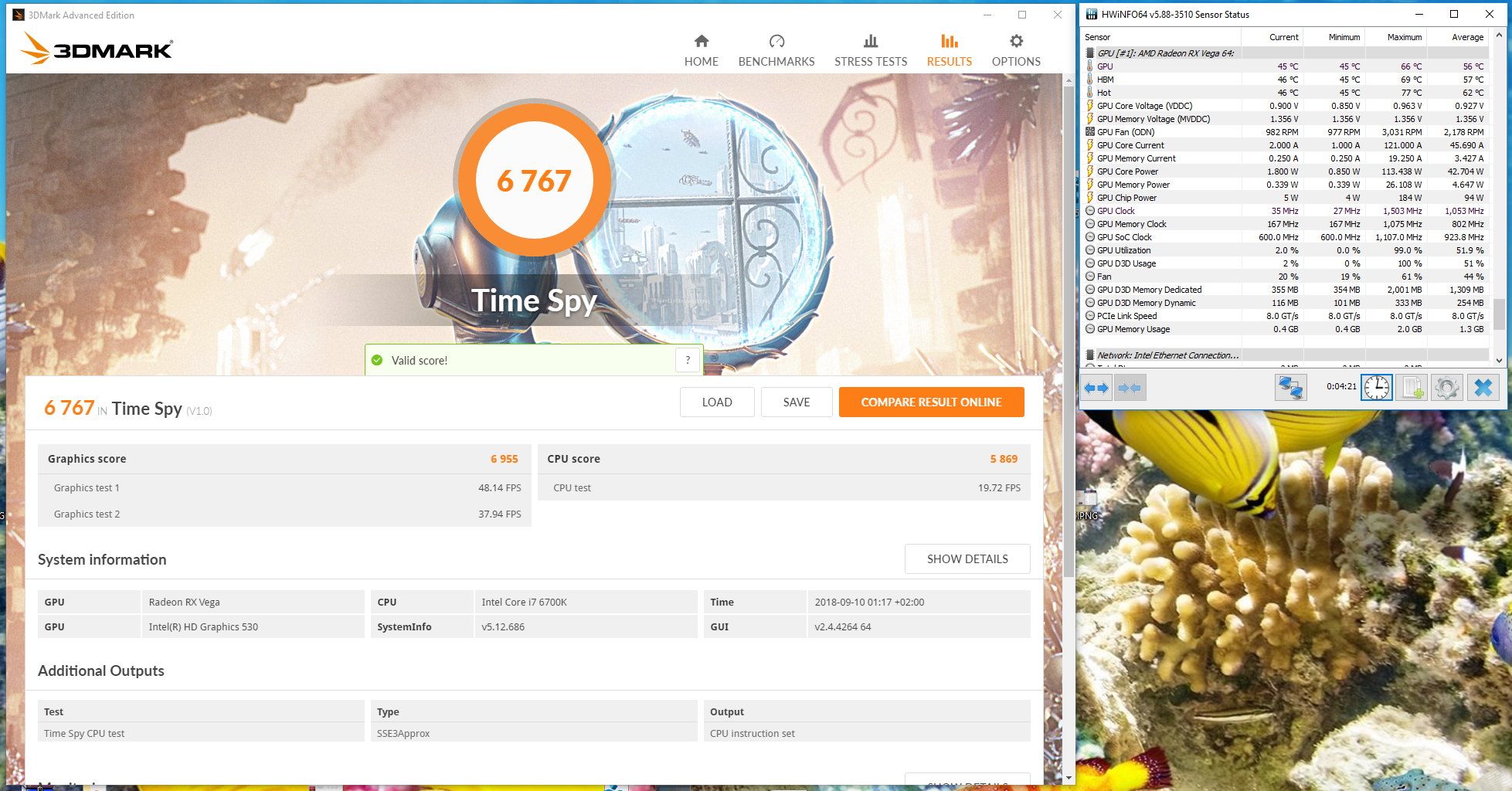Select GPU D3D Usage sensor row
Screen dimensions: 1512x791
tap(1285, 263)
